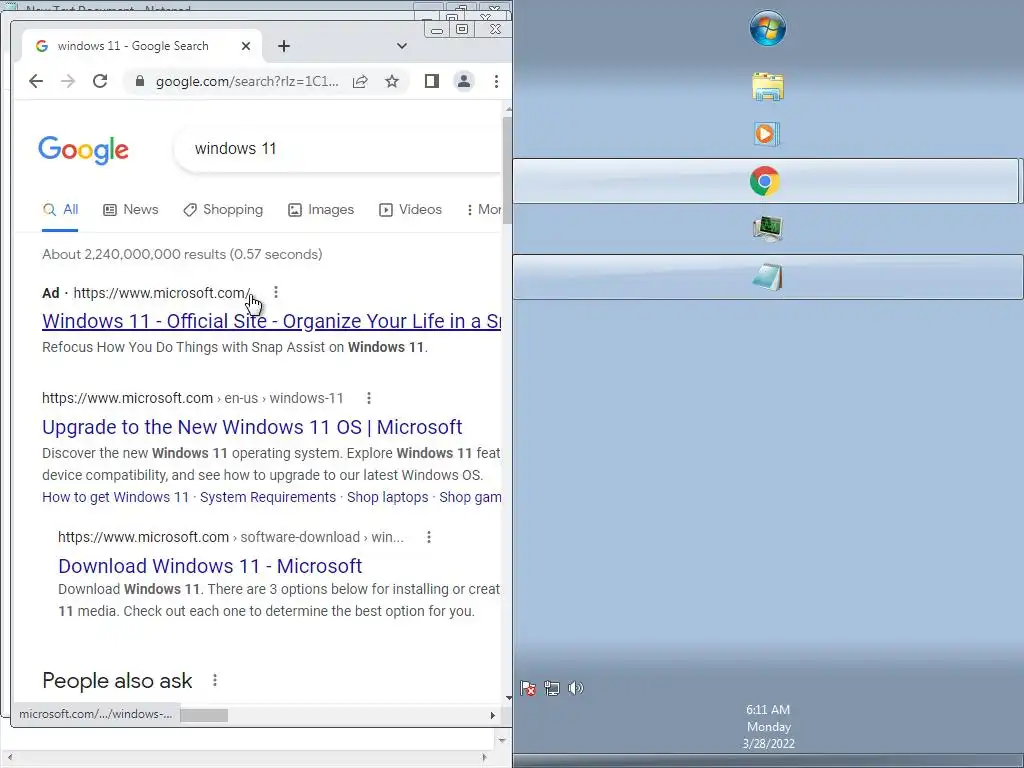
Task: Switch to Images results tab
Action: (x=321, y=210)
